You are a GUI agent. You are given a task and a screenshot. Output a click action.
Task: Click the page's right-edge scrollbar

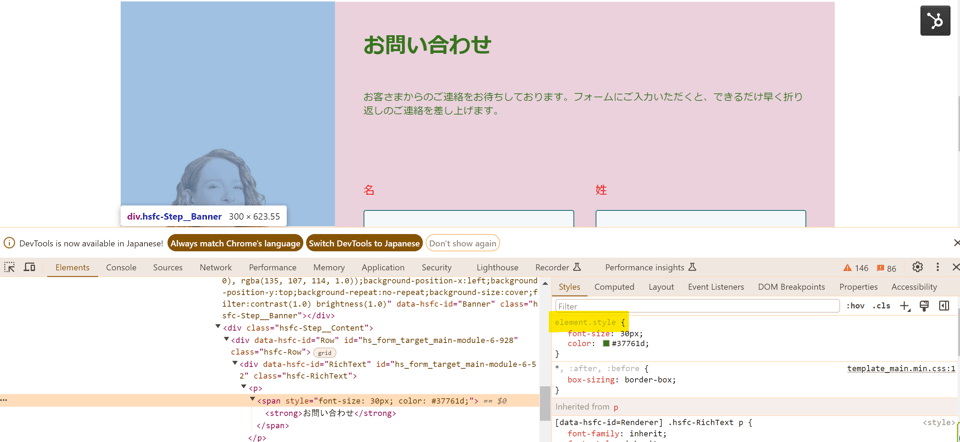tap(958, 122)
